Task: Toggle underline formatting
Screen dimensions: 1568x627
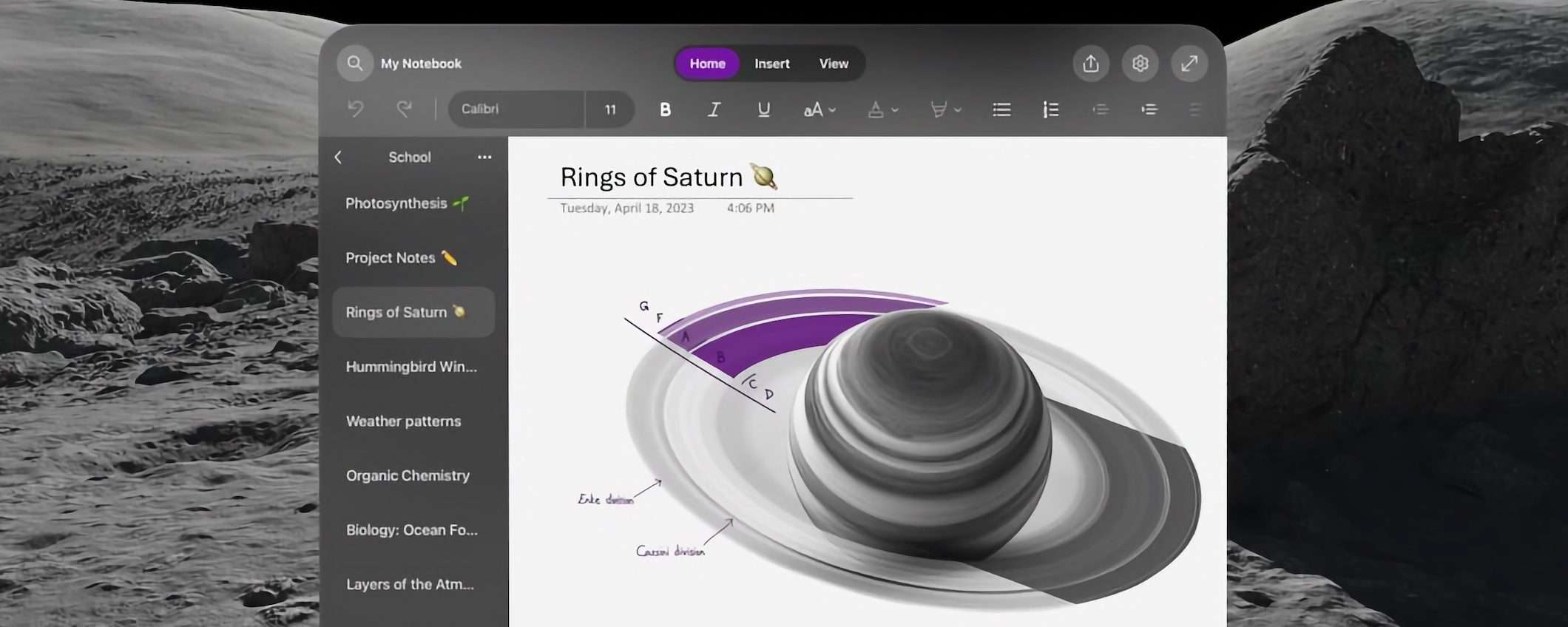Action: click(x=763, y=109)
